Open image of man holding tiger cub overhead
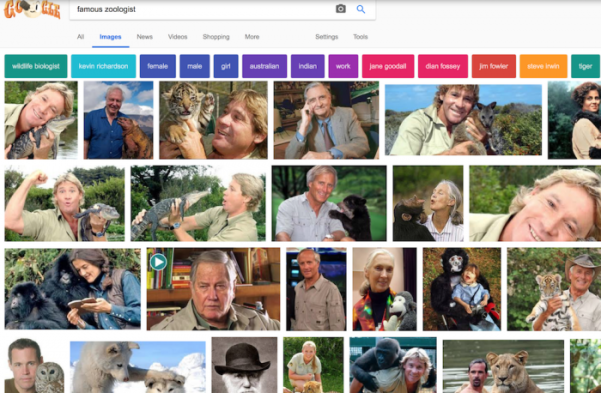This screenshot has height=393, width=601. (213, 120)
